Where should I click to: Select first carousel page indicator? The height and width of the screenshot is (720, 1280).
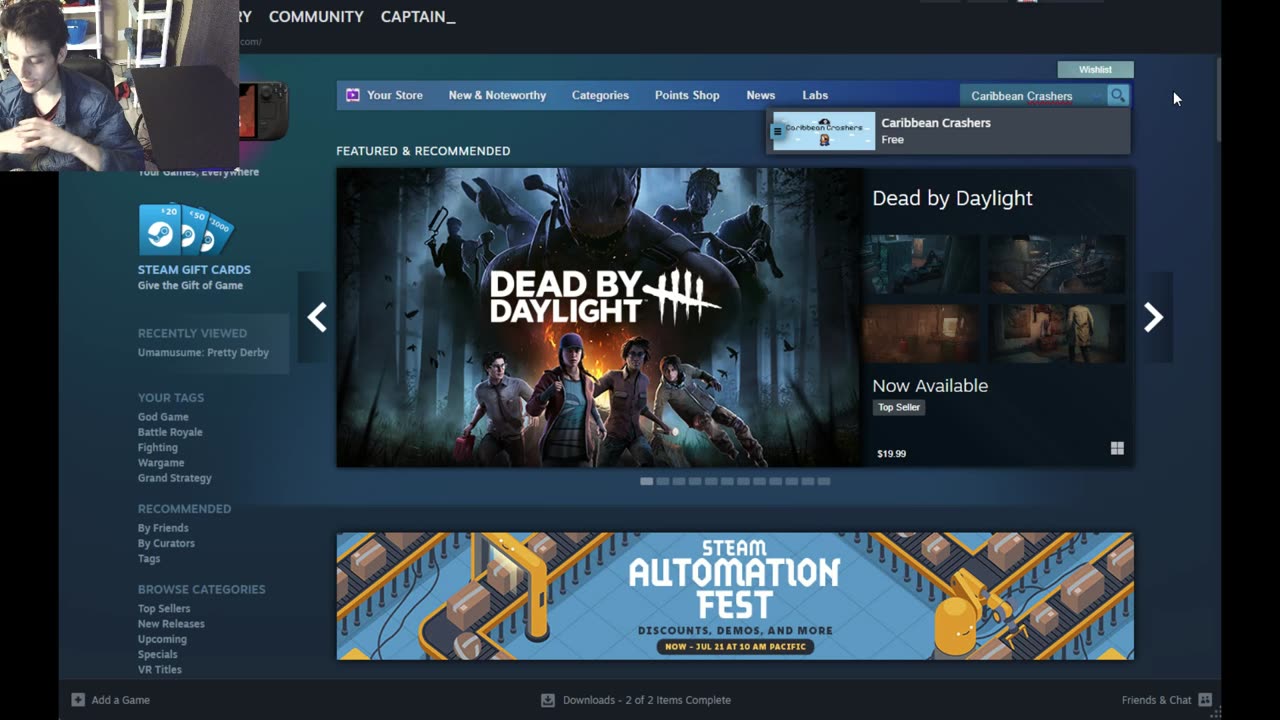tap(647, 481)
